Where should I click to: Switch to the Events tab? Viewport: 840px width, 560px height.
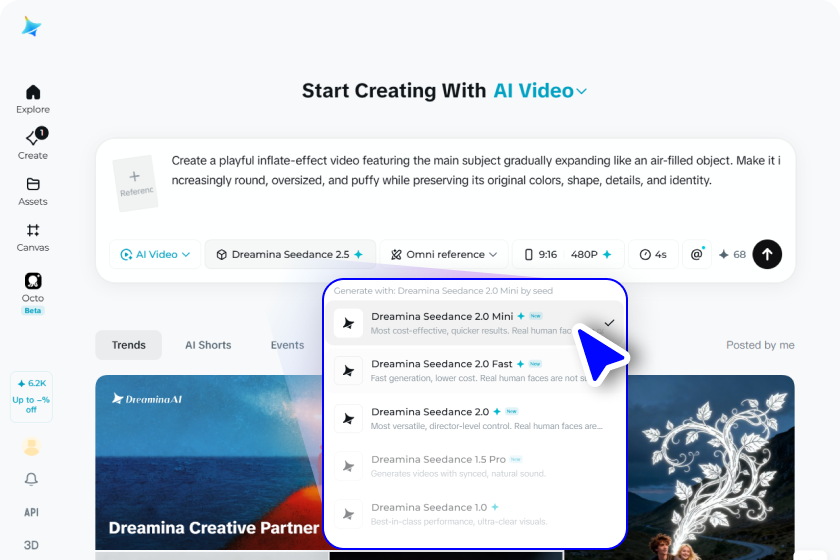[x=287, y=345]
